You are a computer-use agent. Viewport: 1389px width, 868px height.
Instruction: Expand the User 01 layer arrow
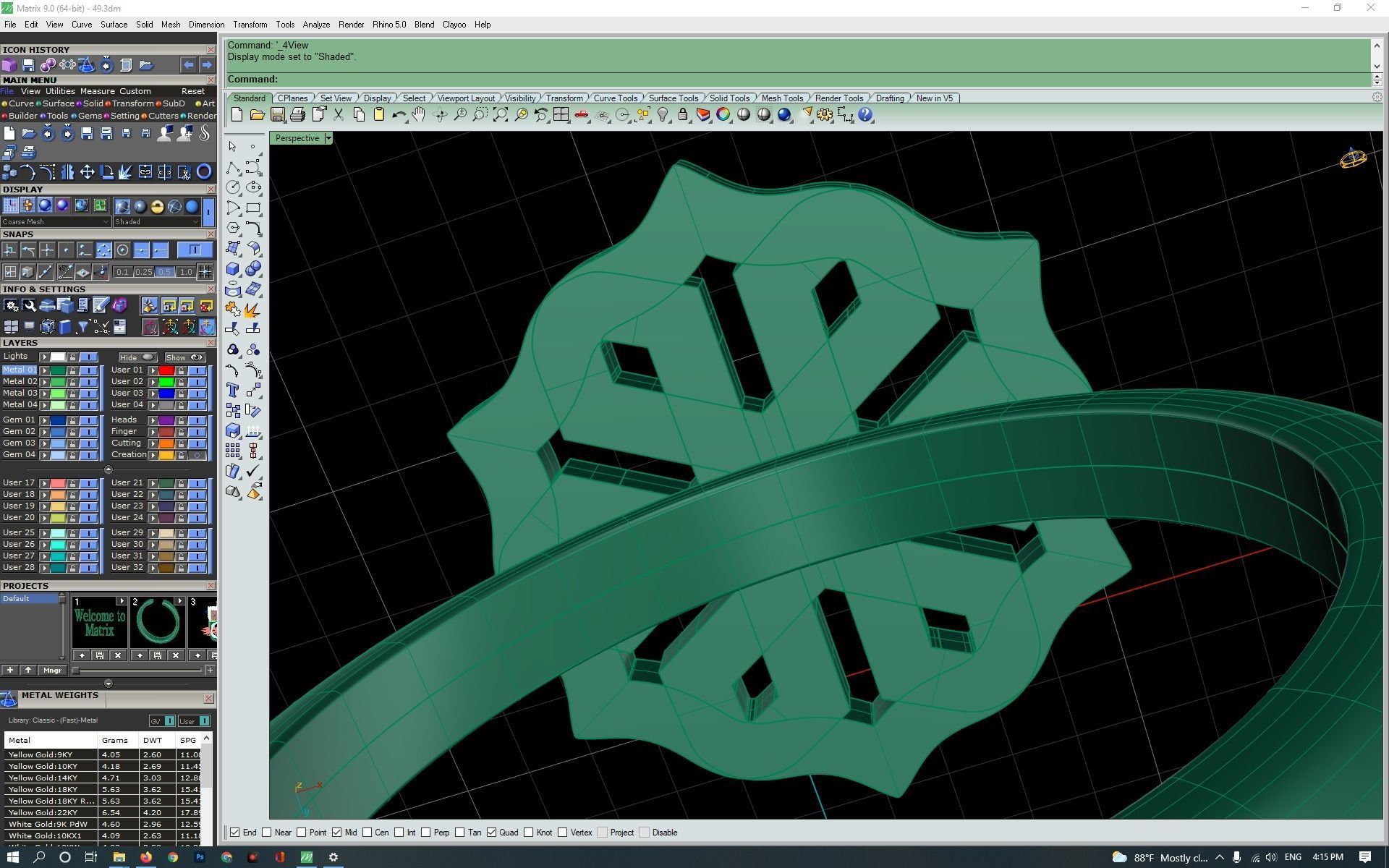(x=153, y=370)
